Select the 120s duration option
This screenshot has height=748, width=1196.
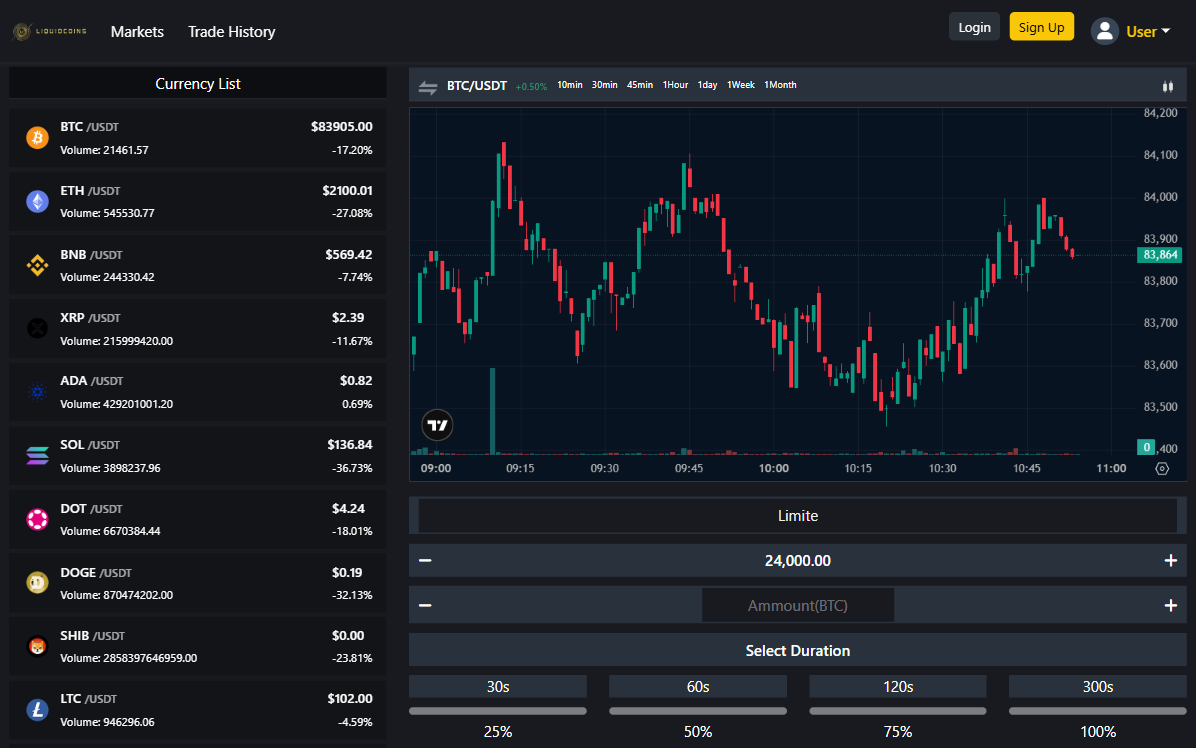[x=897, y=686]
